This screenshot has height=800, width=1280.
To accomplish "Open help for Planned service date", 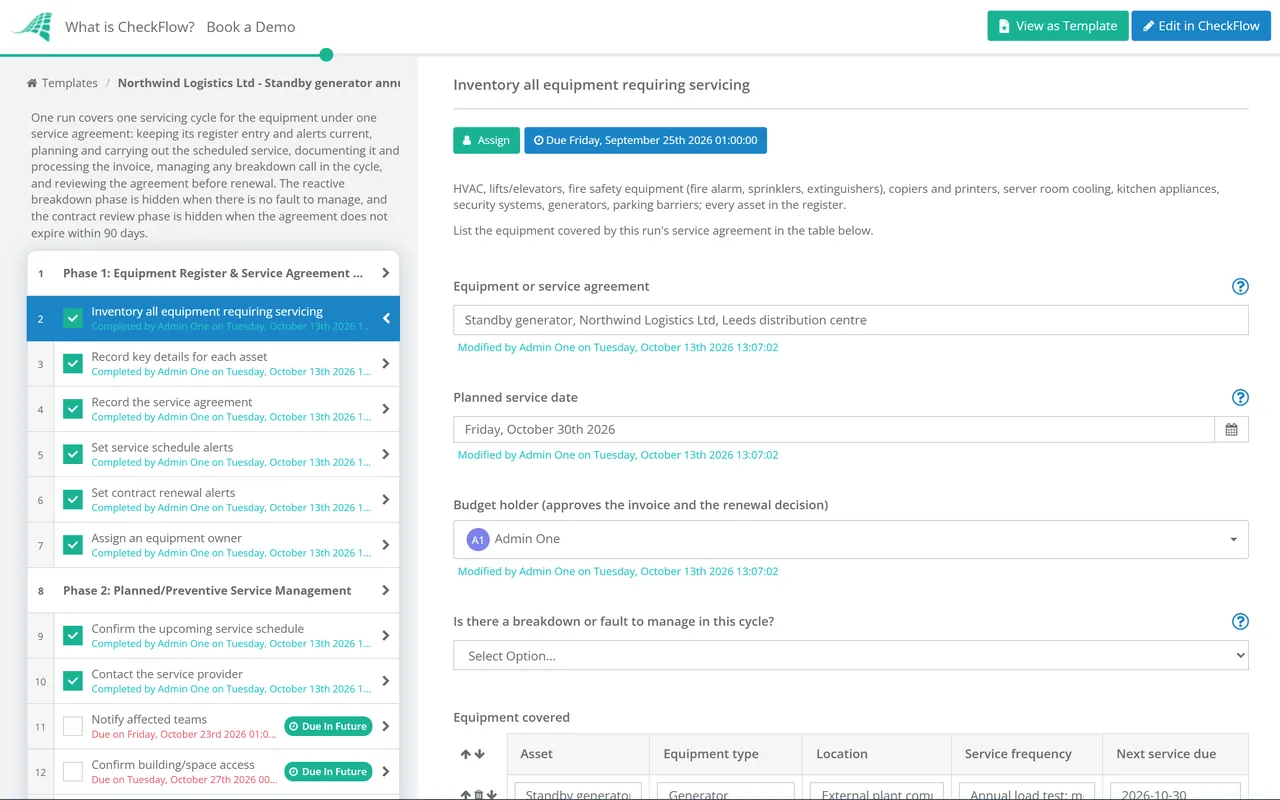I will [1240, 397].
